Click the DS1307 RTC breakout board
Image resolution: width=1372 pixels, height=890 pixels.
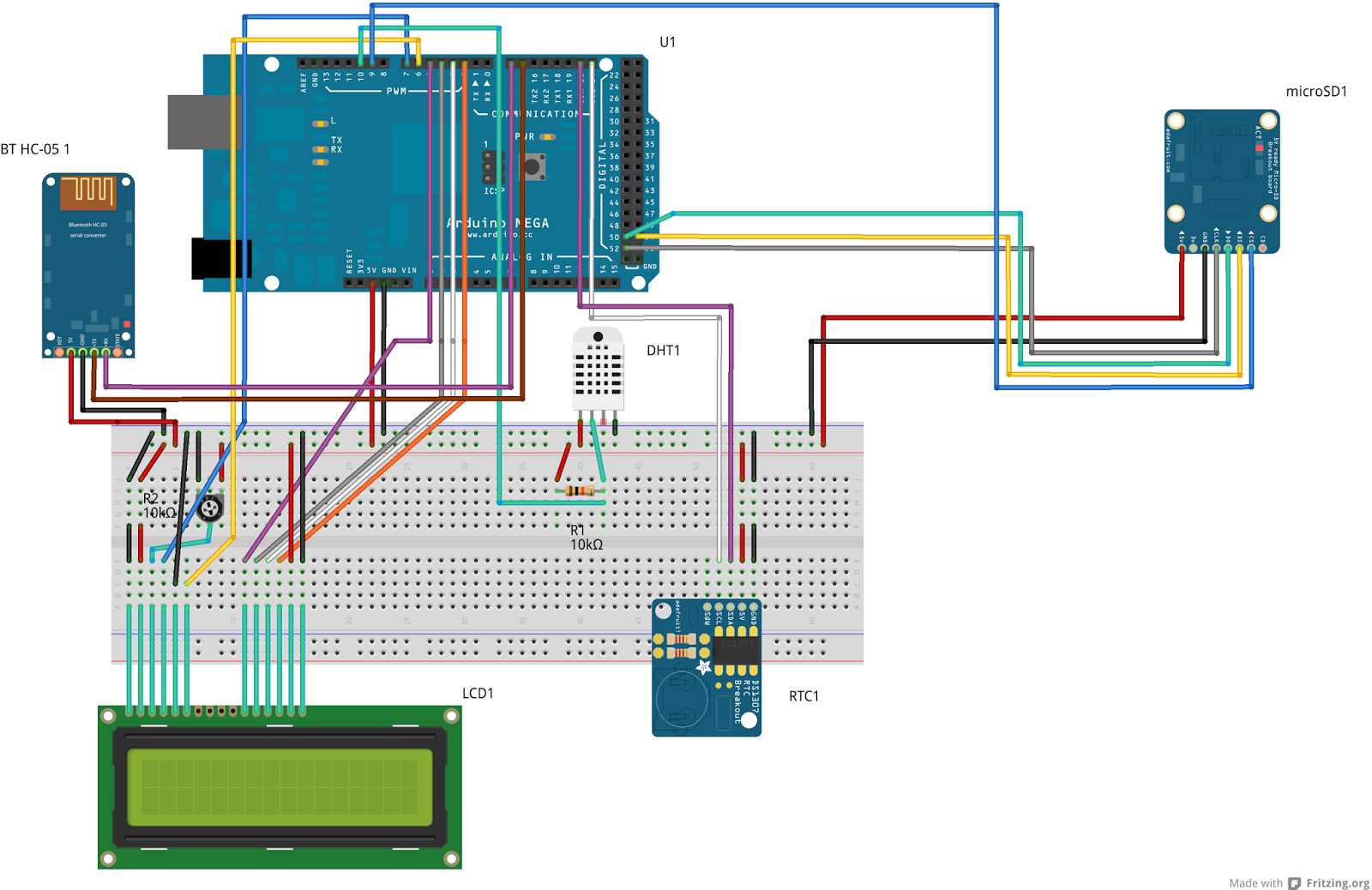click(707, 667)
